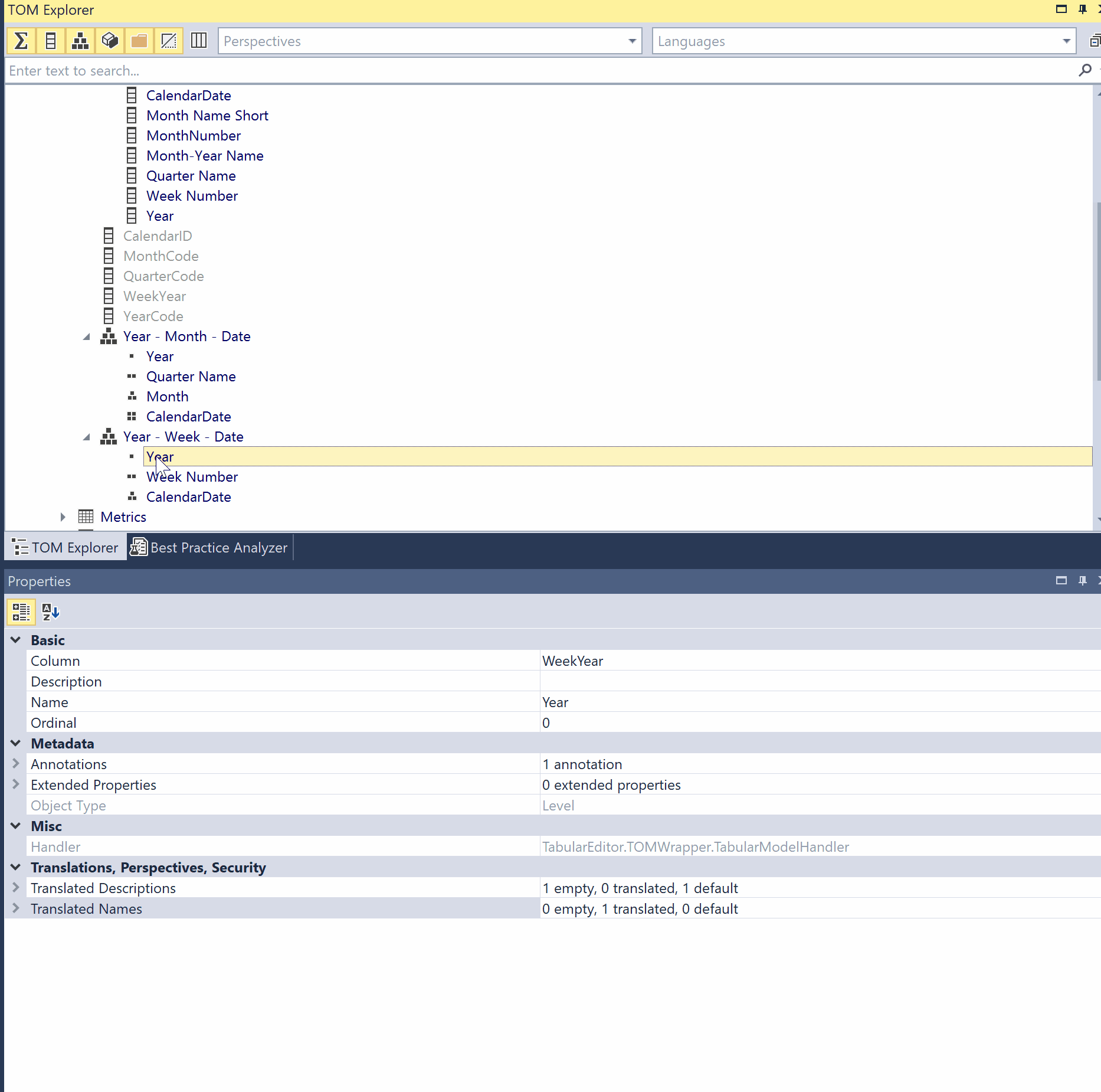Click the WeekYear column icon
This screenshot has height=1092, width=1101.
[x=109, y=296]
